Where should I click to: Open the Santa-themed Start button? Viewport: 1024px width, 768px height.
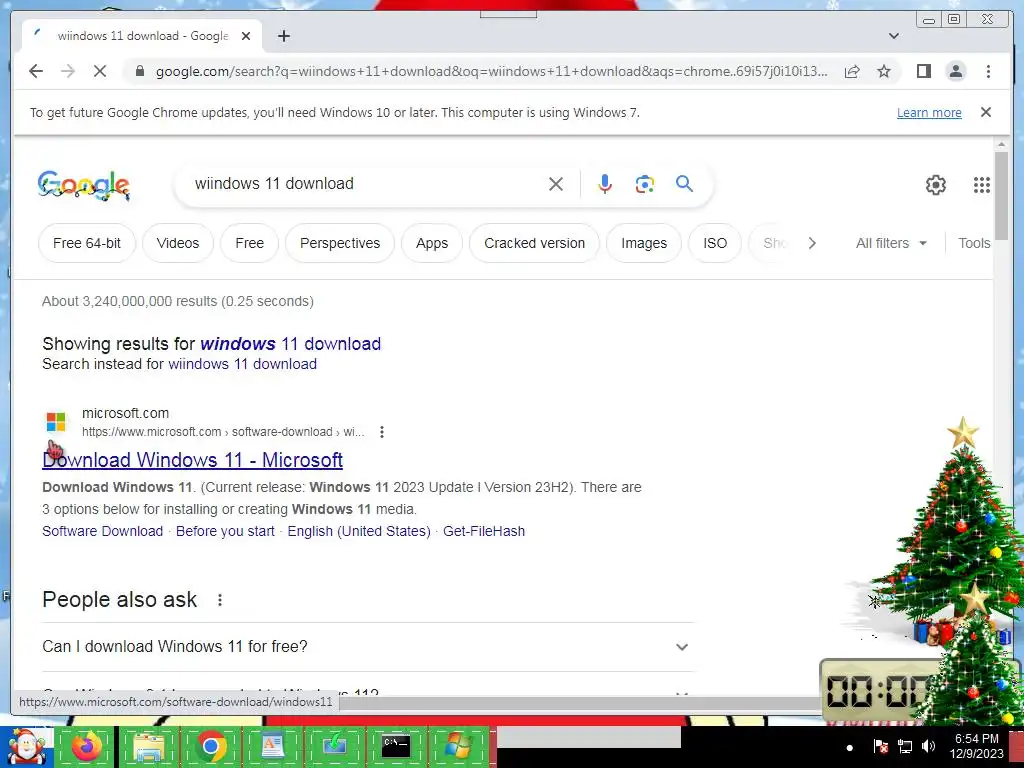(x=26, y=746)
